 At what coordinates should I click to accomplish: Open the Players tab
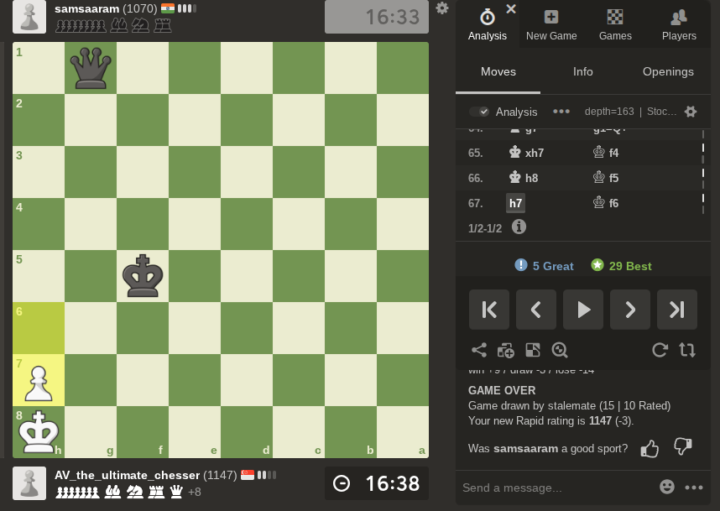679,25
